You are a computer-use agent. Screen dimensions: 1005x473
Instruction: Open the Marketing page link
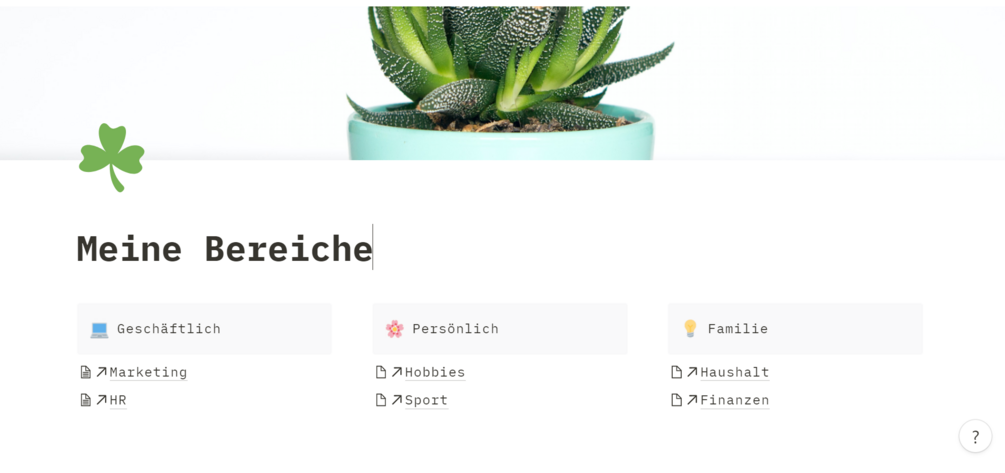pos(148,372)
